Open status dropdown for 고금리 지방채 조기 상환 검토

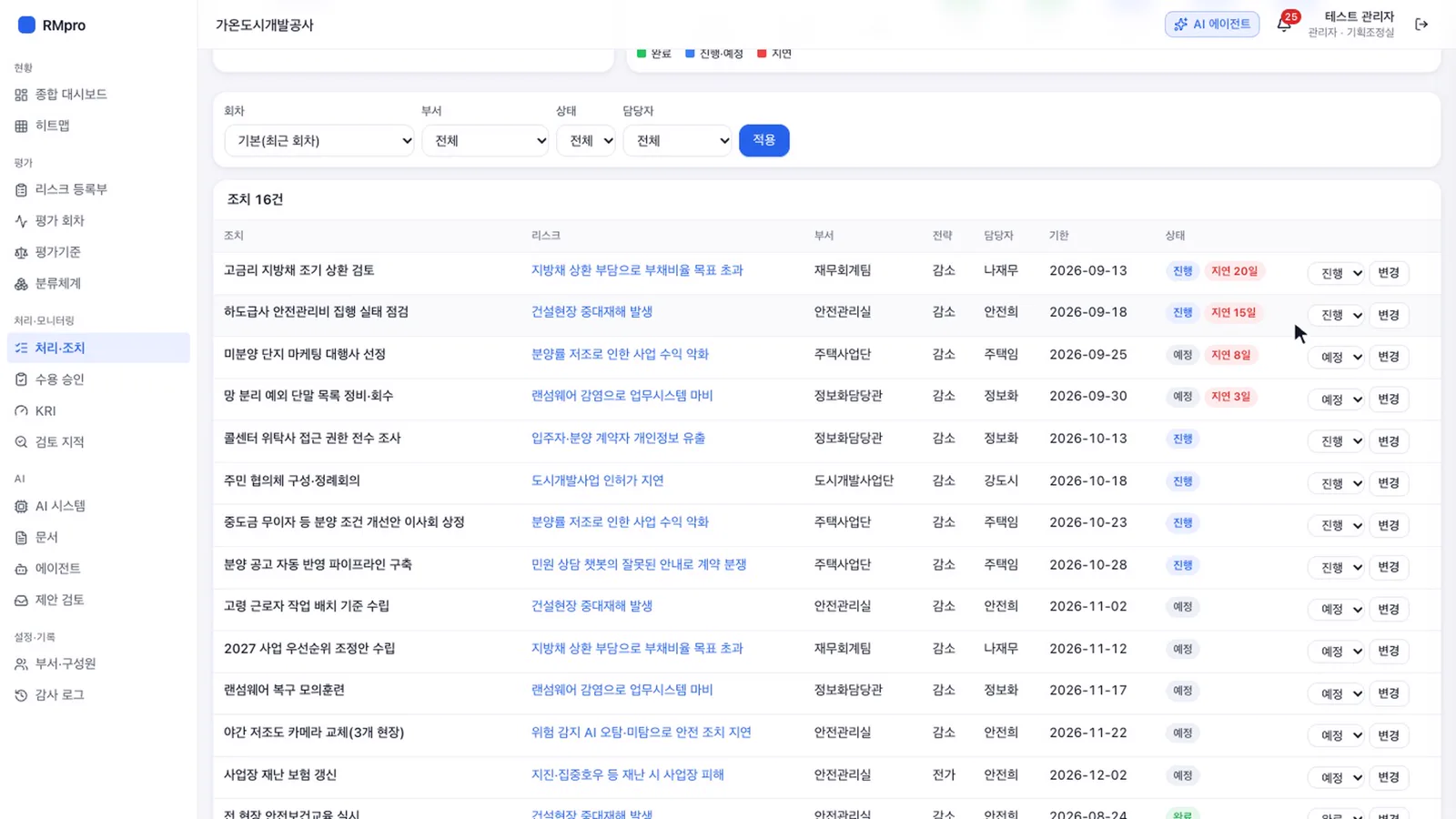[1336, 273]
